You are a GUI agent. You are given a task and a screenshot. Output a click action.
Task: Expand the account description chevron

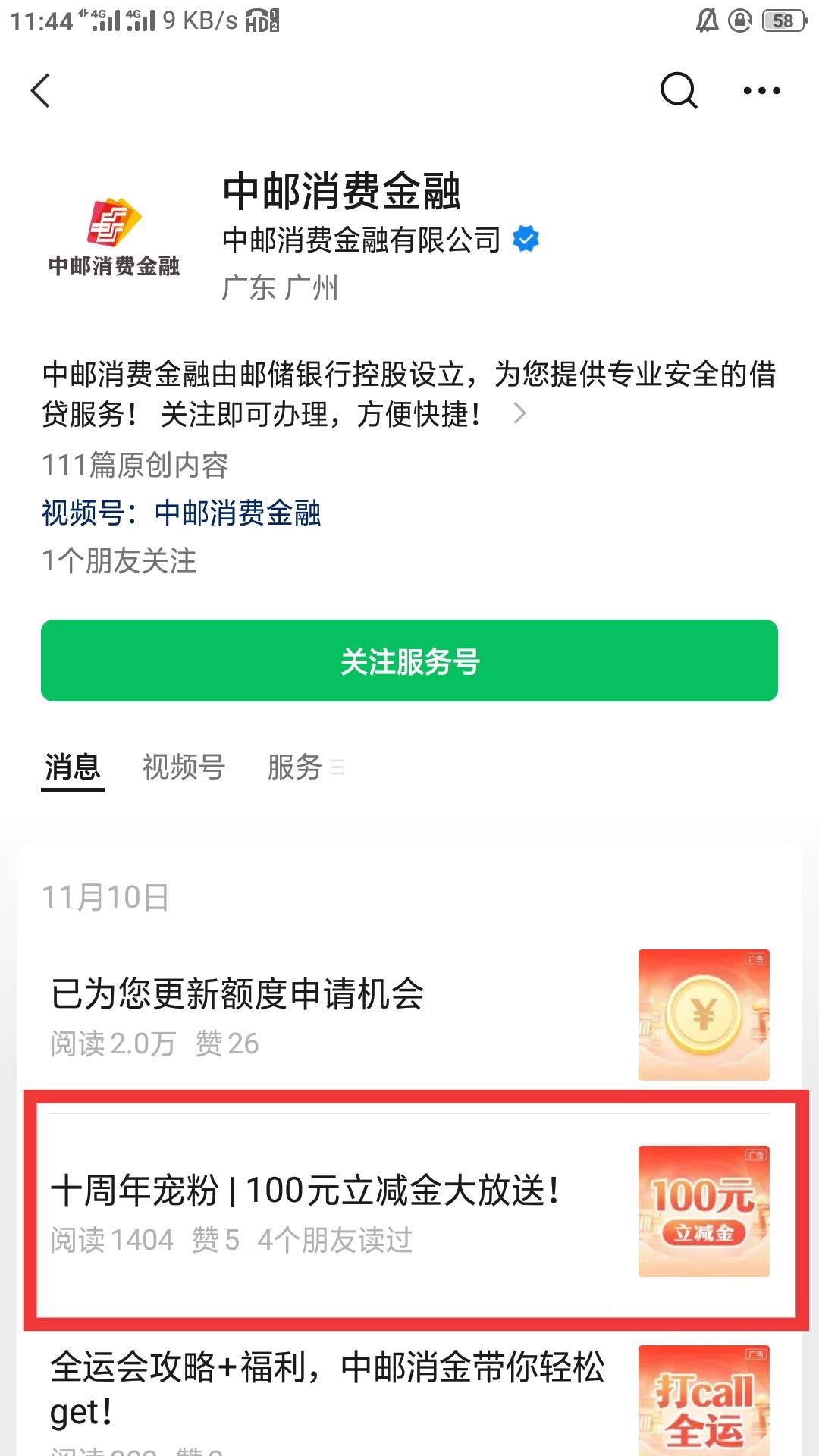click(519, 413)
